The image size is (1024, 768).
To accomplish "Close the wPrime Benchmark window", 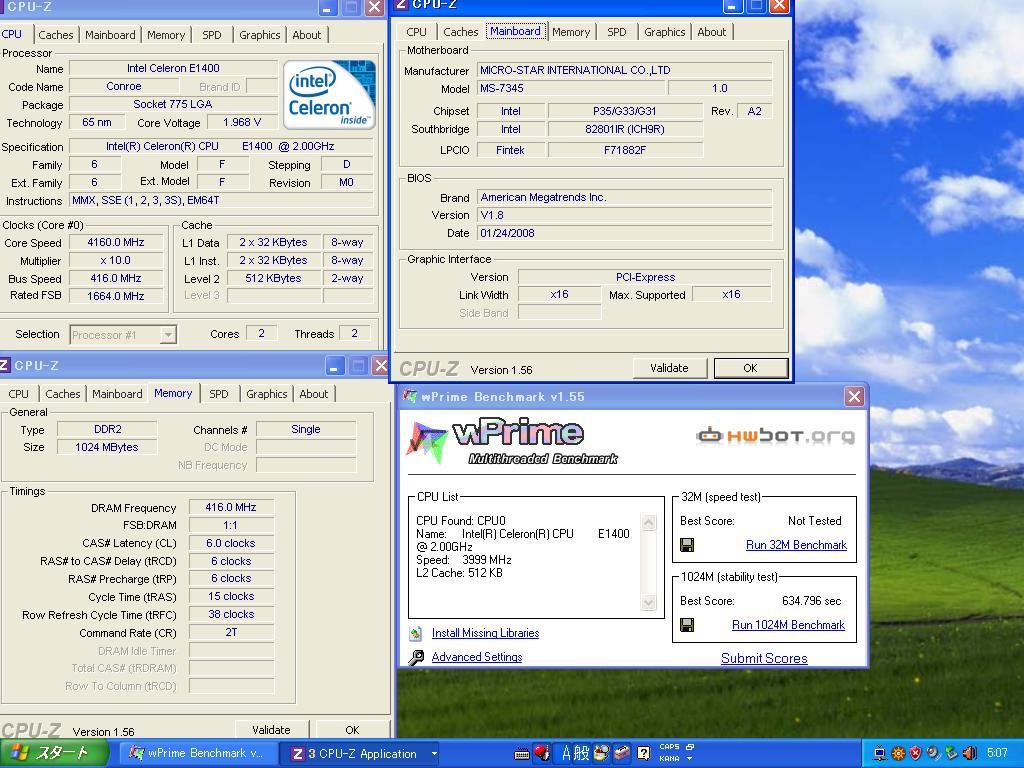I will [x=854, y=396].
